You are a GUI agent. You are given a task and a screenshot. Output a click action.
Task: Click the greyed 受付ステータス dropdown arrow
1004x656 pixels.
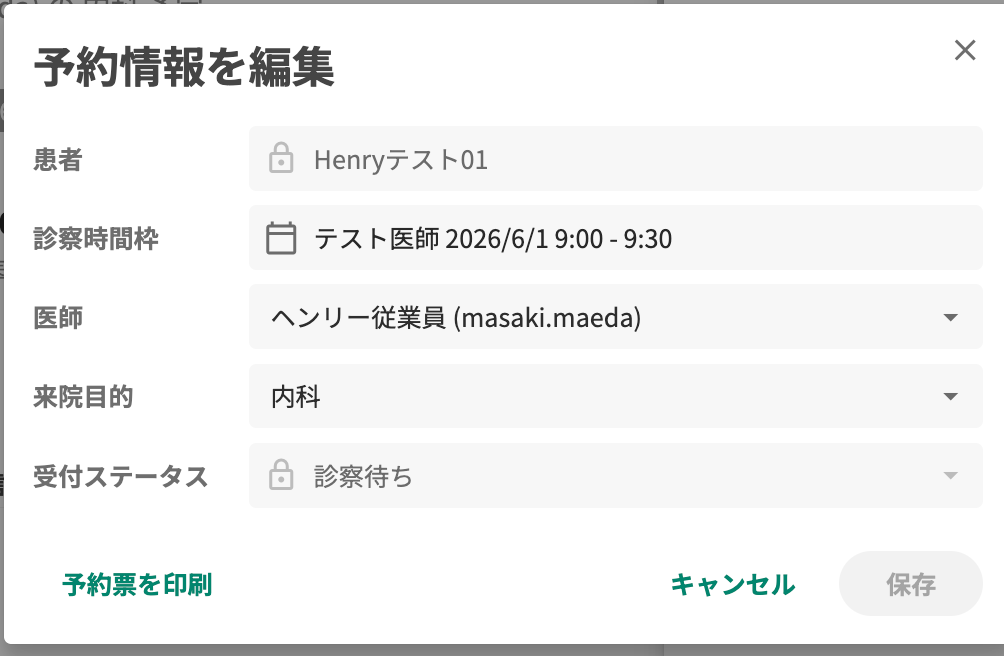pyautogui.click(x=950, y=476)
